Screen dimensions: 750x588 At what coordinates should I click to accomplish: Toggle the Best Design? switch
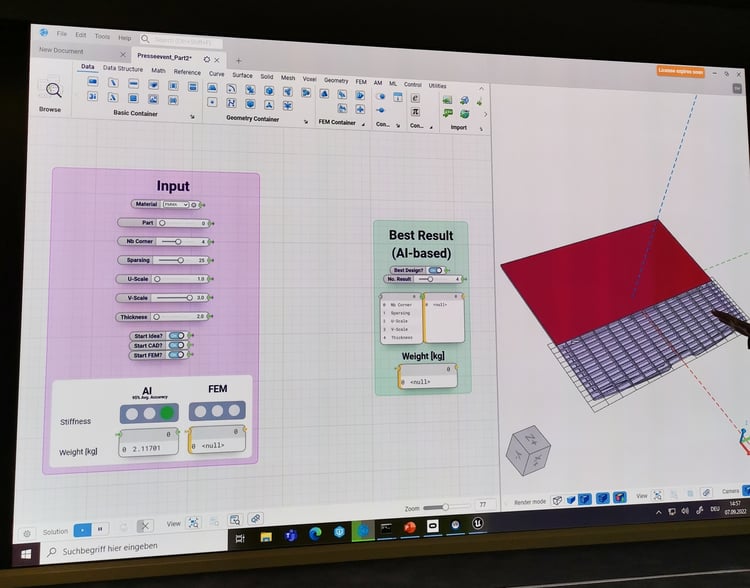[x=435, y=270]
